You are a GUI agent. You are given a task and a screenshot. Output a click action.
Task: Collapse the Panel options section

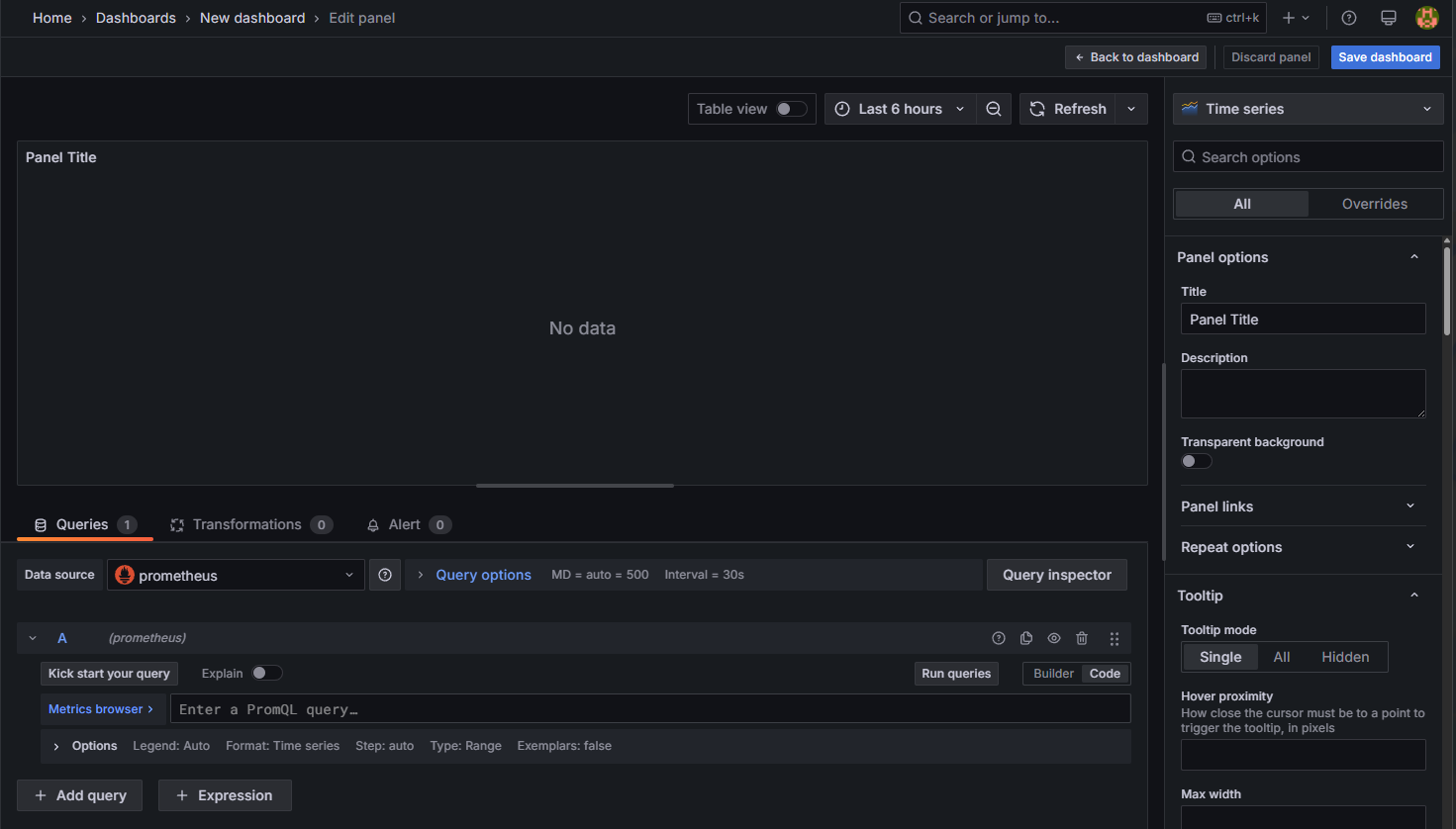pos(1414,257)
